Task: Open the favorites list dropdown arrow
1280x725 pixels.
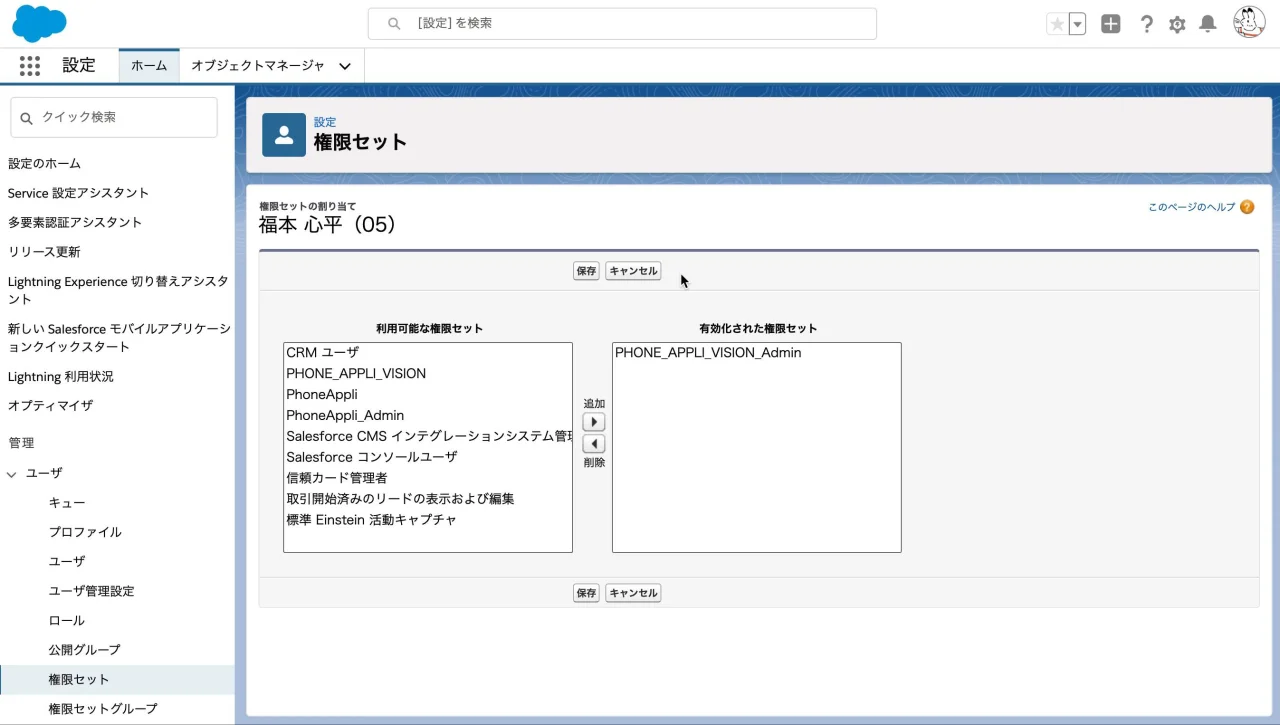Action: [x=1077, y=24]
